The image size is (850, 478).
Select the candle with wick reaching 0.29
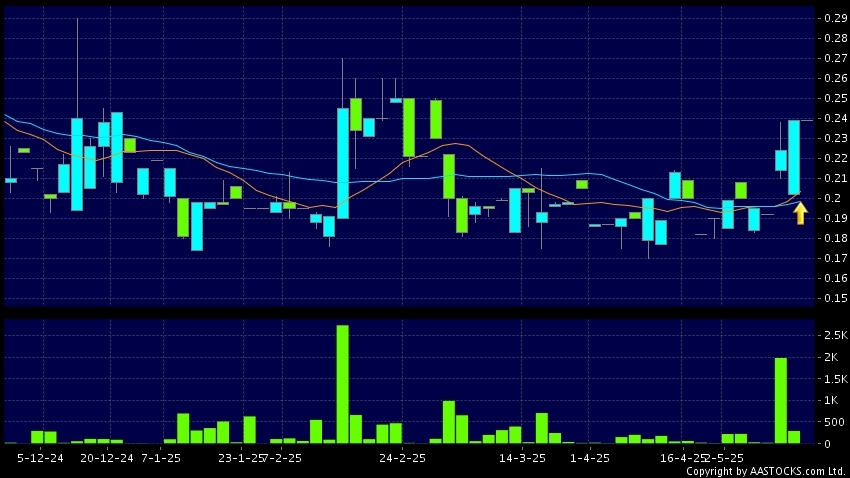pos(77,164)
